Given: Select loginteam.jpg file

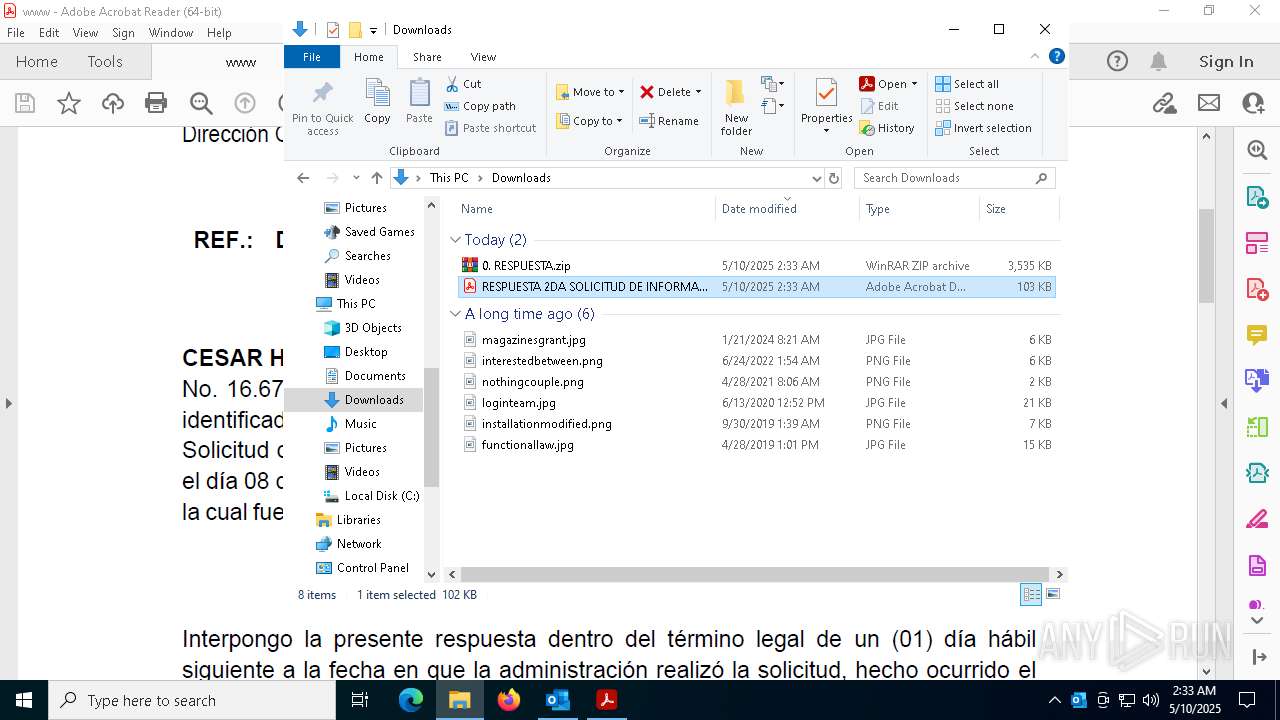Looking at the screenshot, I should pyautogui.click(x=757, y=403).
